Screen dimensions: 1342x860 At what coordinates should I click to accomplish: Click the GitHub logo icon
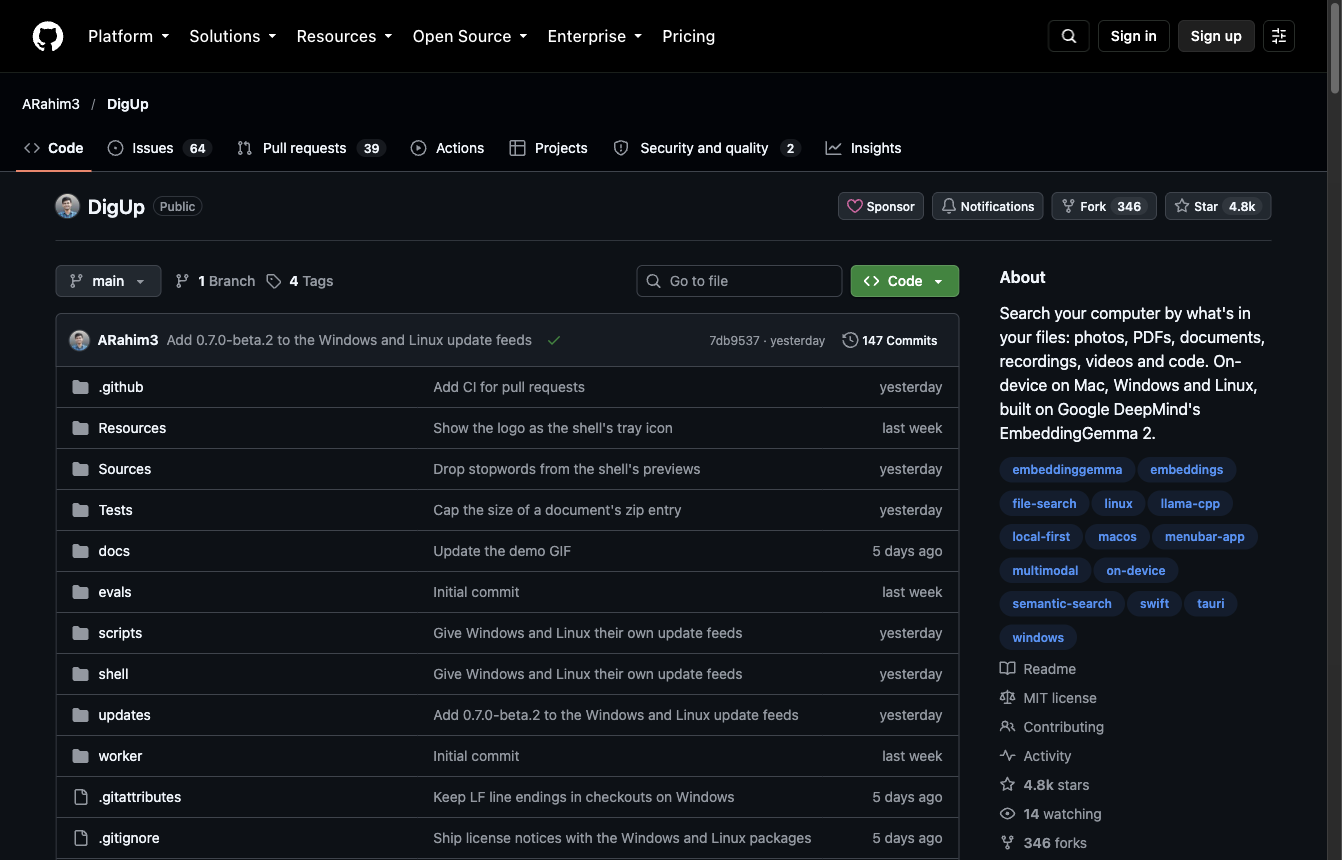48,36
